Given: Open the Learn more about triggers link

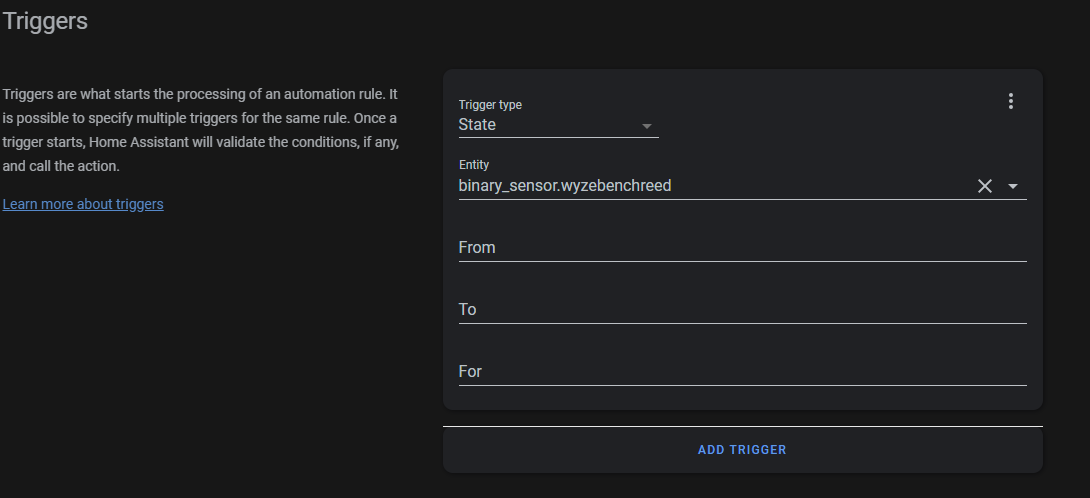Looking at the screenshot, I should [x=83, y=204].
